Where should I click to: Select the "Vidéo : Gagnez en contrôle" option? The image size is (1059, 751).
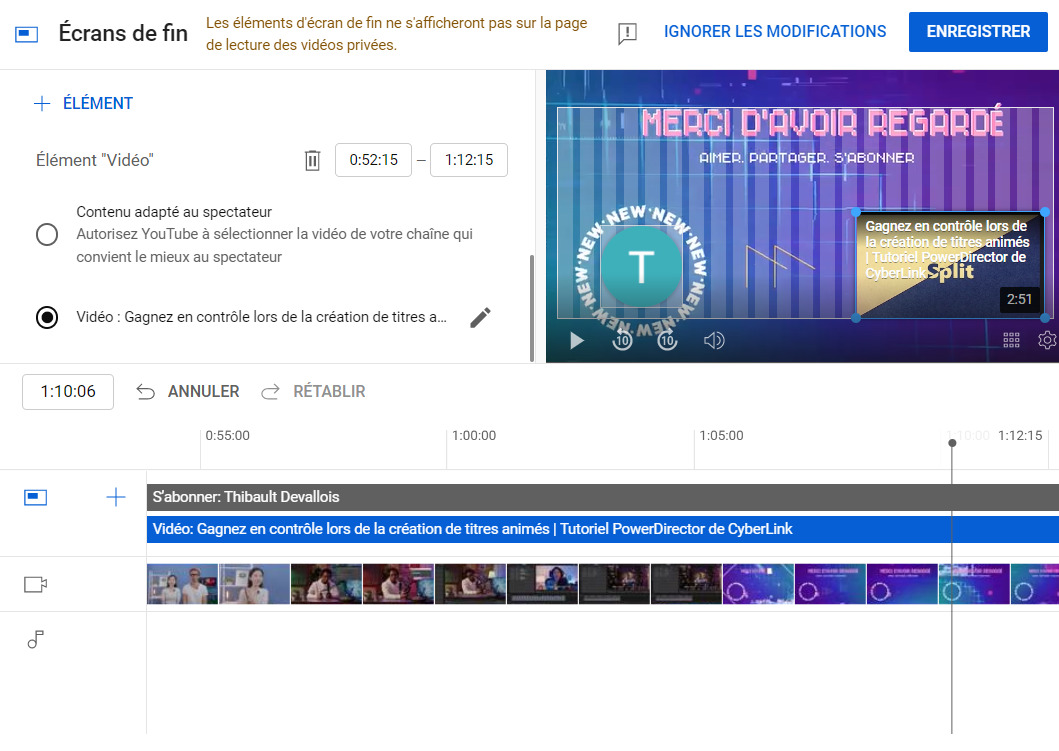(47, 317)
